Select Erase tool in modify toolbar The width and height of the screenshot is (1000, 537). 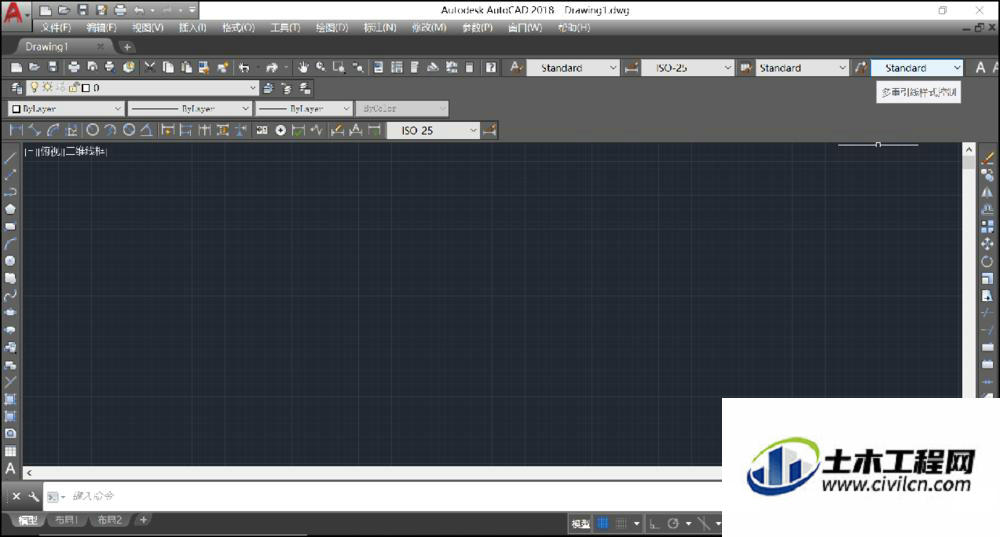tap(987, 158)
